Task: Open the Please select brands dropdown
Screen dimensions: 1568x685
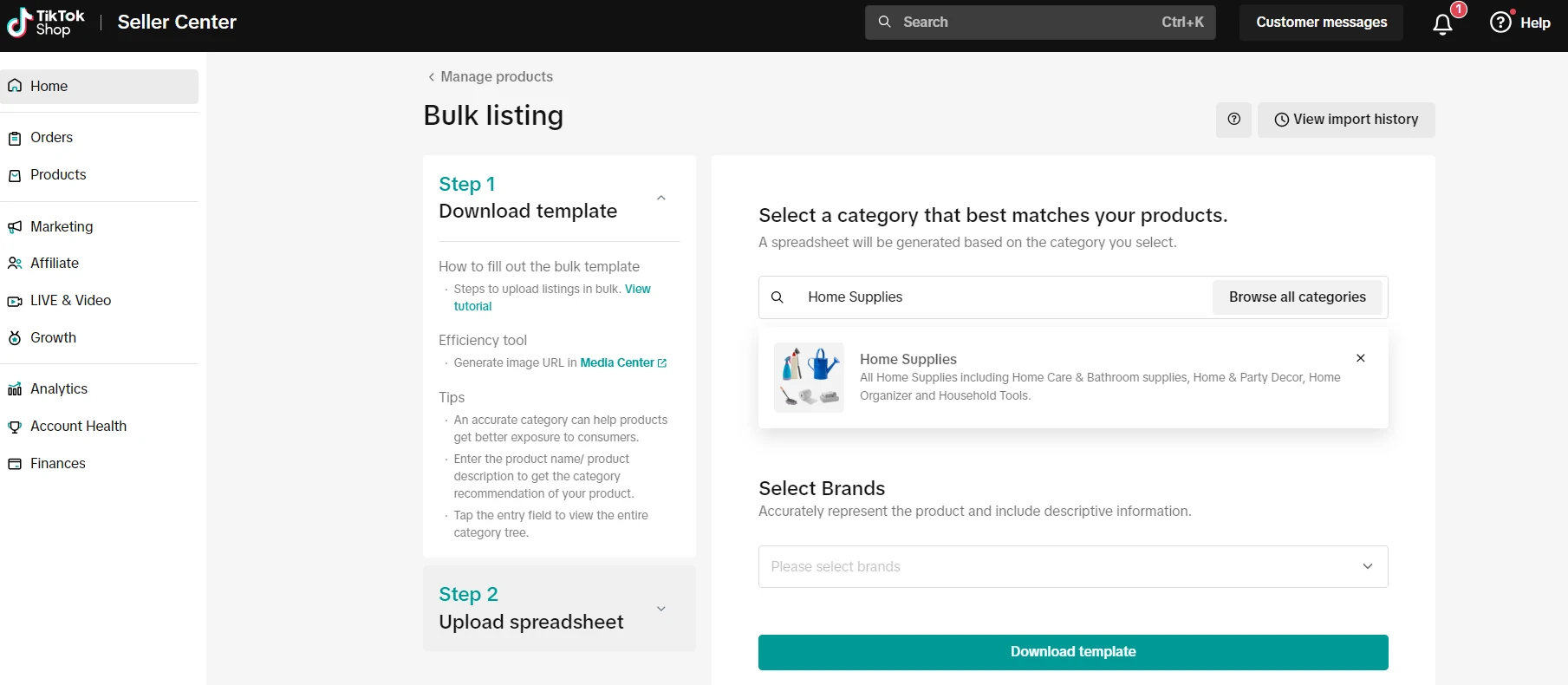Action: point(1072,566)
